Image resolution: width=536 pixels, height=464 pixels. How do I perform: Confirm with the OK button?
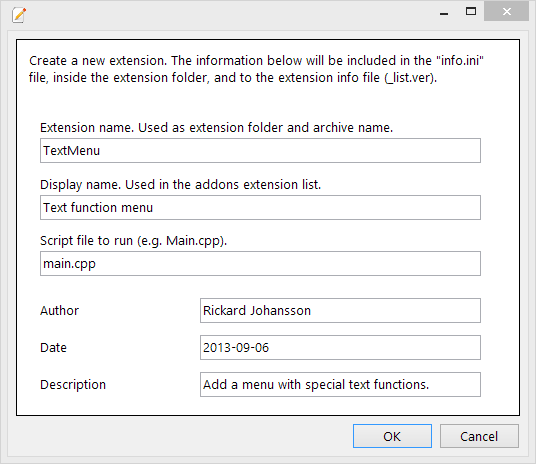point(392,436)
